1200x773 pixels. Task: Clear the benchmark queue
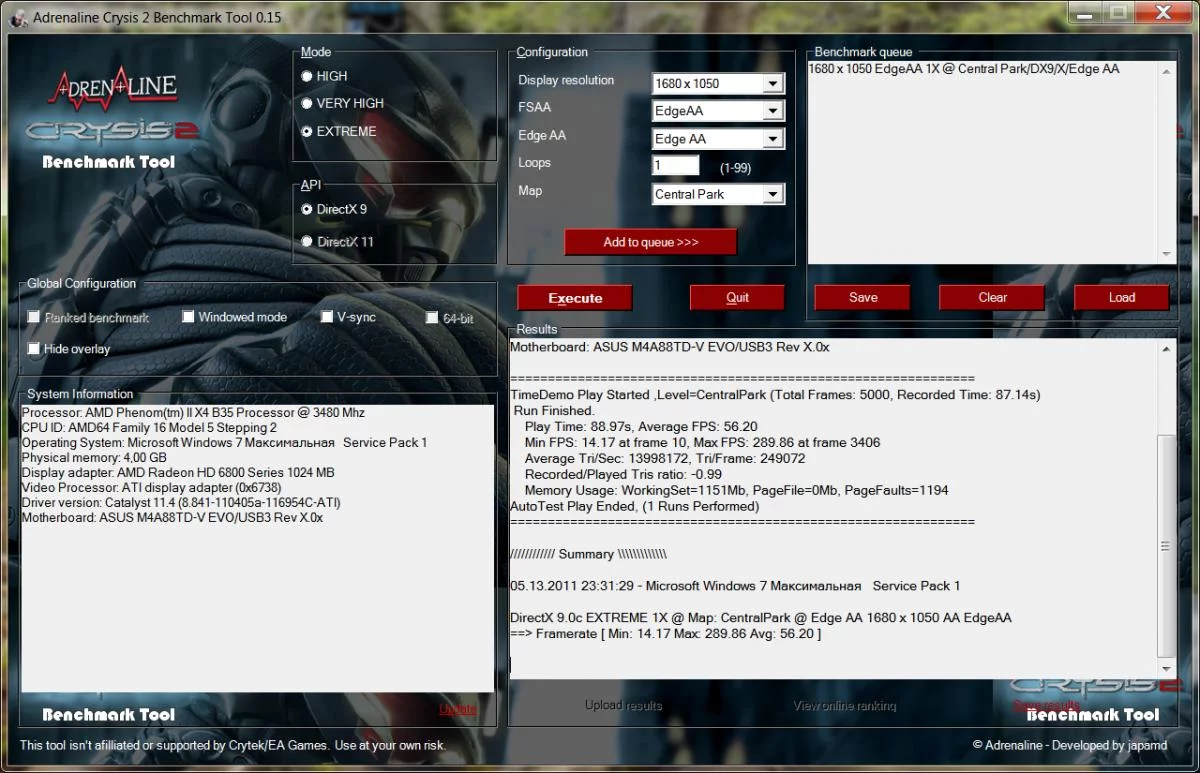[992, 297]
